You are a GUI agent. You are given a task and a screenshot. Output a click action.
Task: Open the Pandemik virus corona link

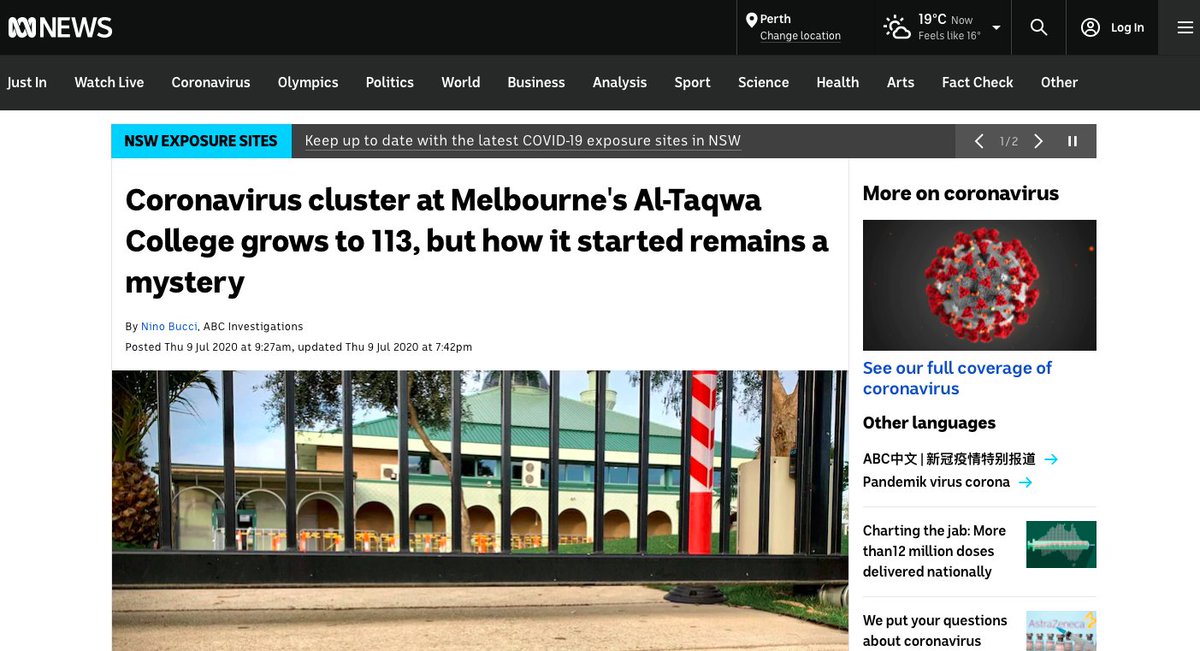pyautogui.click(x=936, y=482)
